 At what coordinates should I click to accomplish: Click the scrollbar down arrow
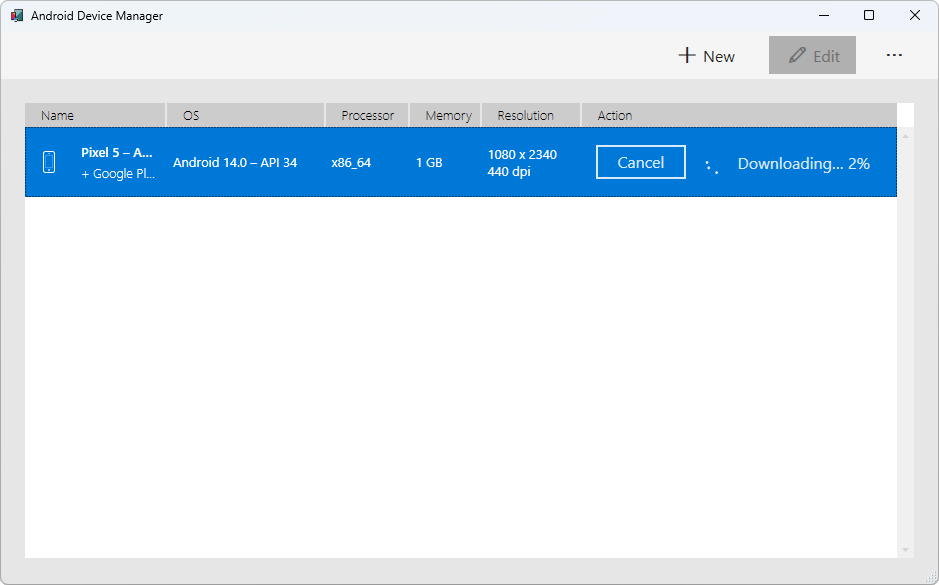click(906, 550)
